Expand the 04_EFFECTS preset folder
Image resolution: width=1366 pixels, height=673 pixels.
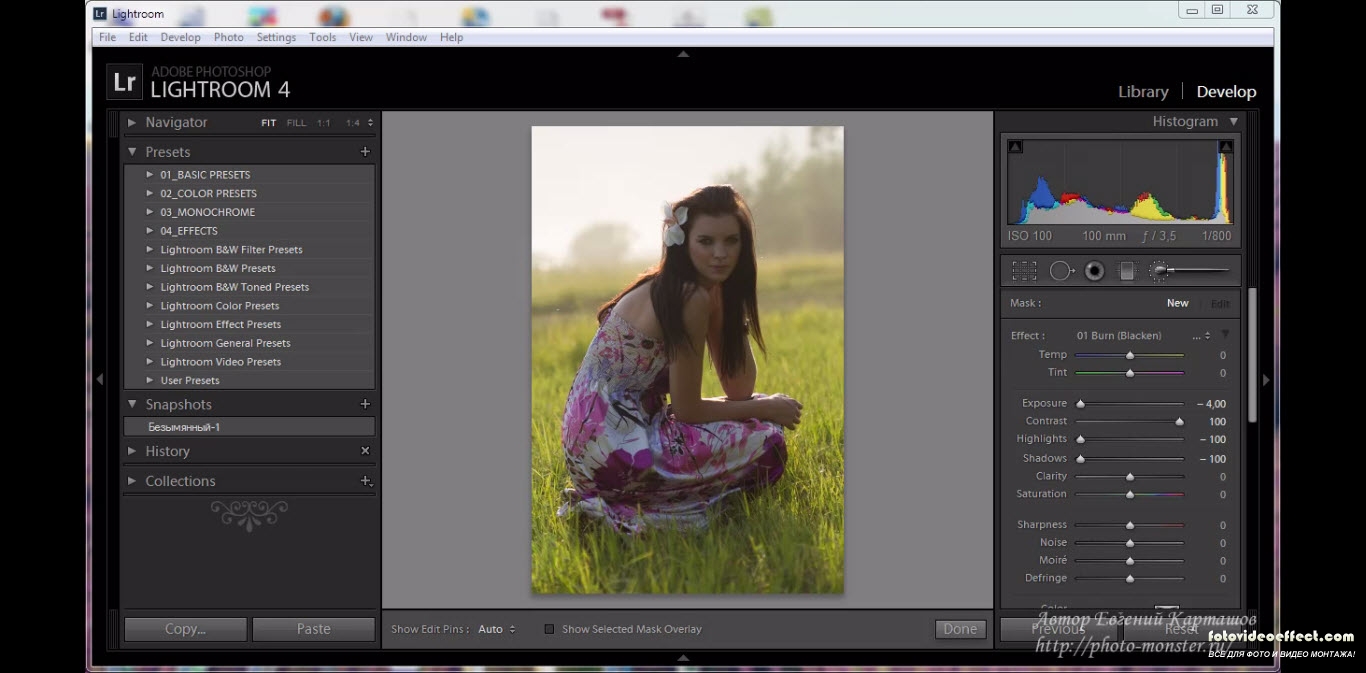click(x=150, y=230)
